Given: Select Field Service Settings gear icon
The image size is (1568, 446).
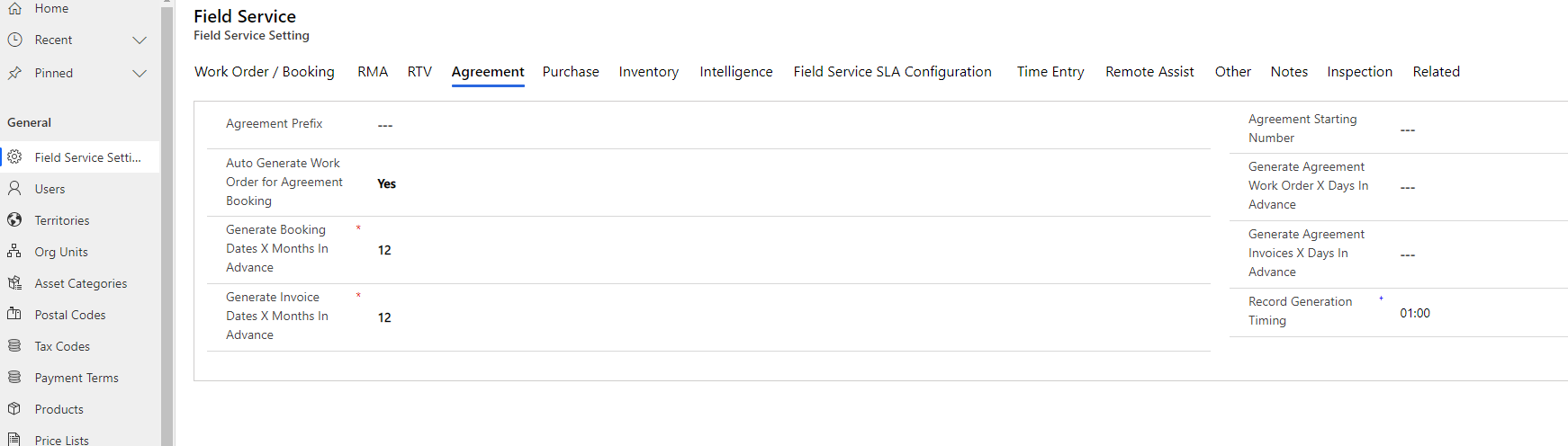Looking at the screenshot, I should click(x=14, y=157).
